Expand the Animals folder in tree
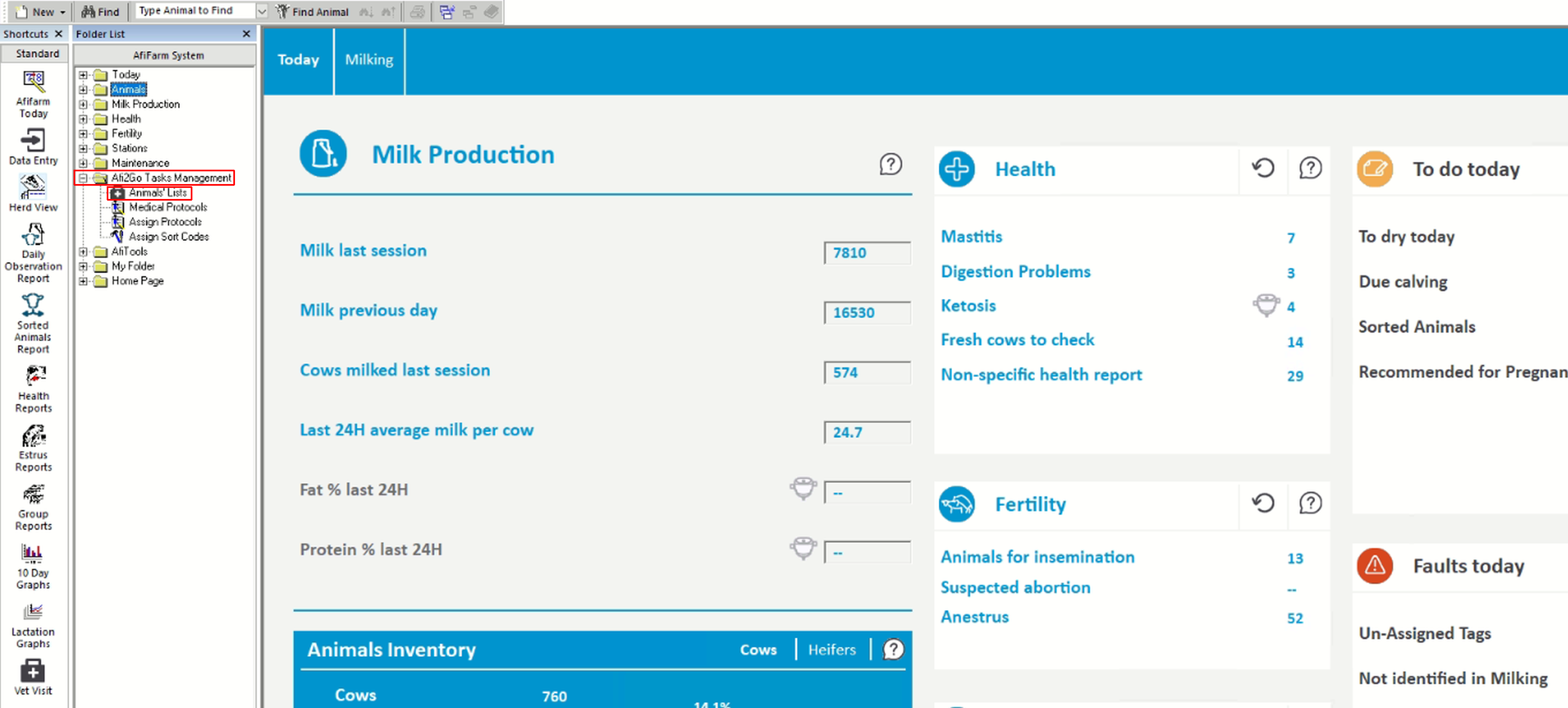 (85, 89)
